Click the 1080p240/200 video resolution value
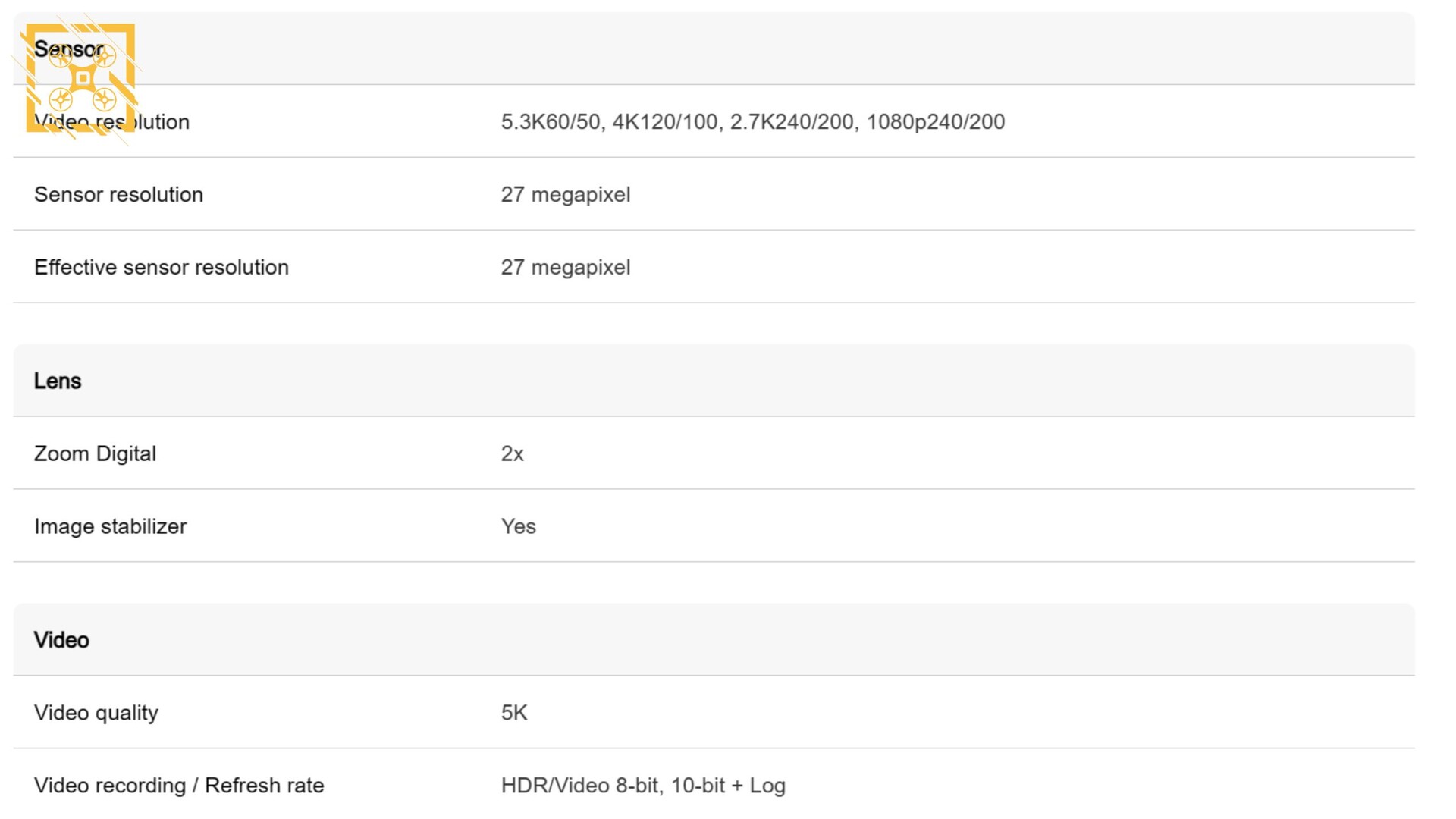This screenshot has height=819, width=1456. coord(935,122)
